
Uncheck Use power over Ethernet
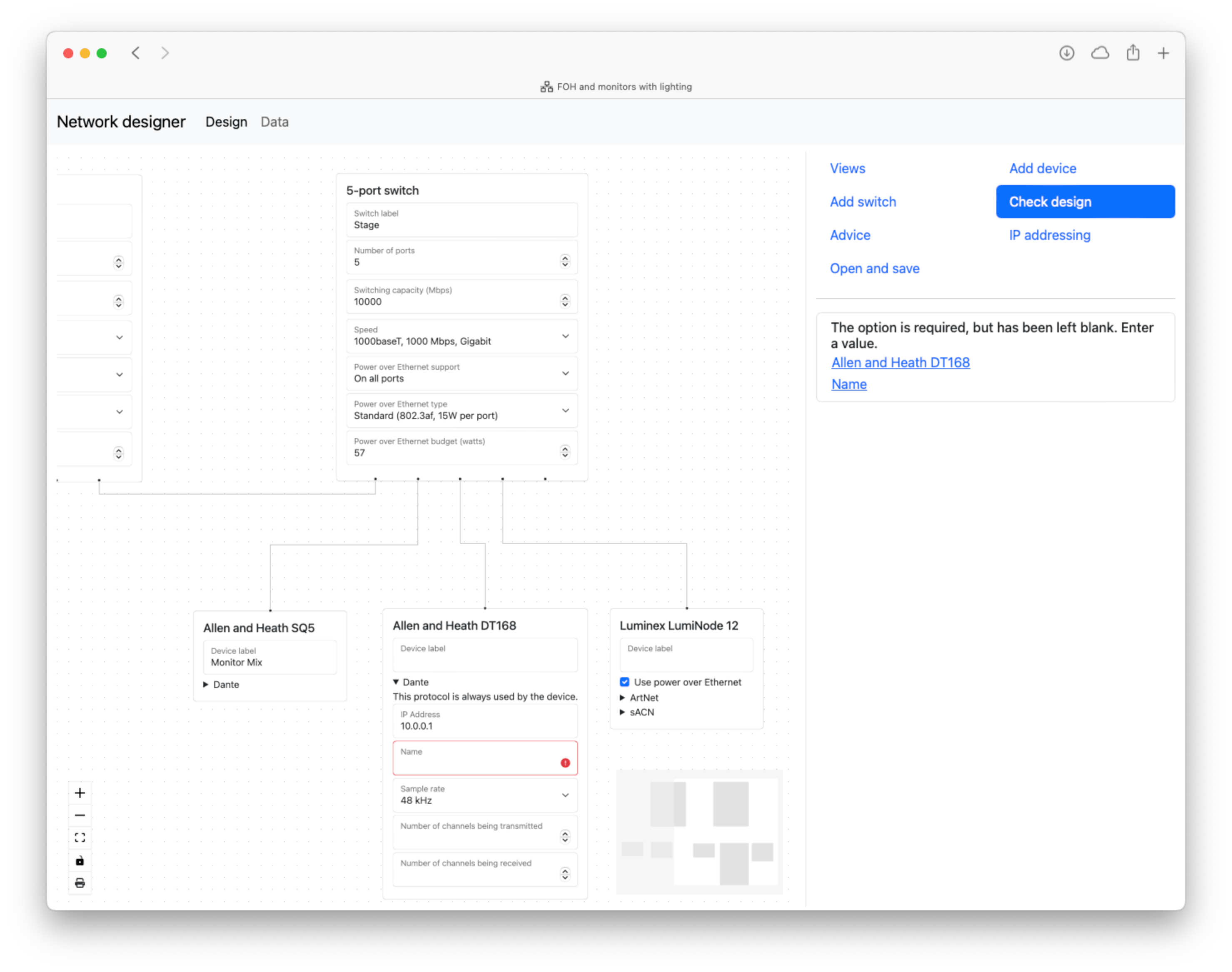tap(624, 682)
